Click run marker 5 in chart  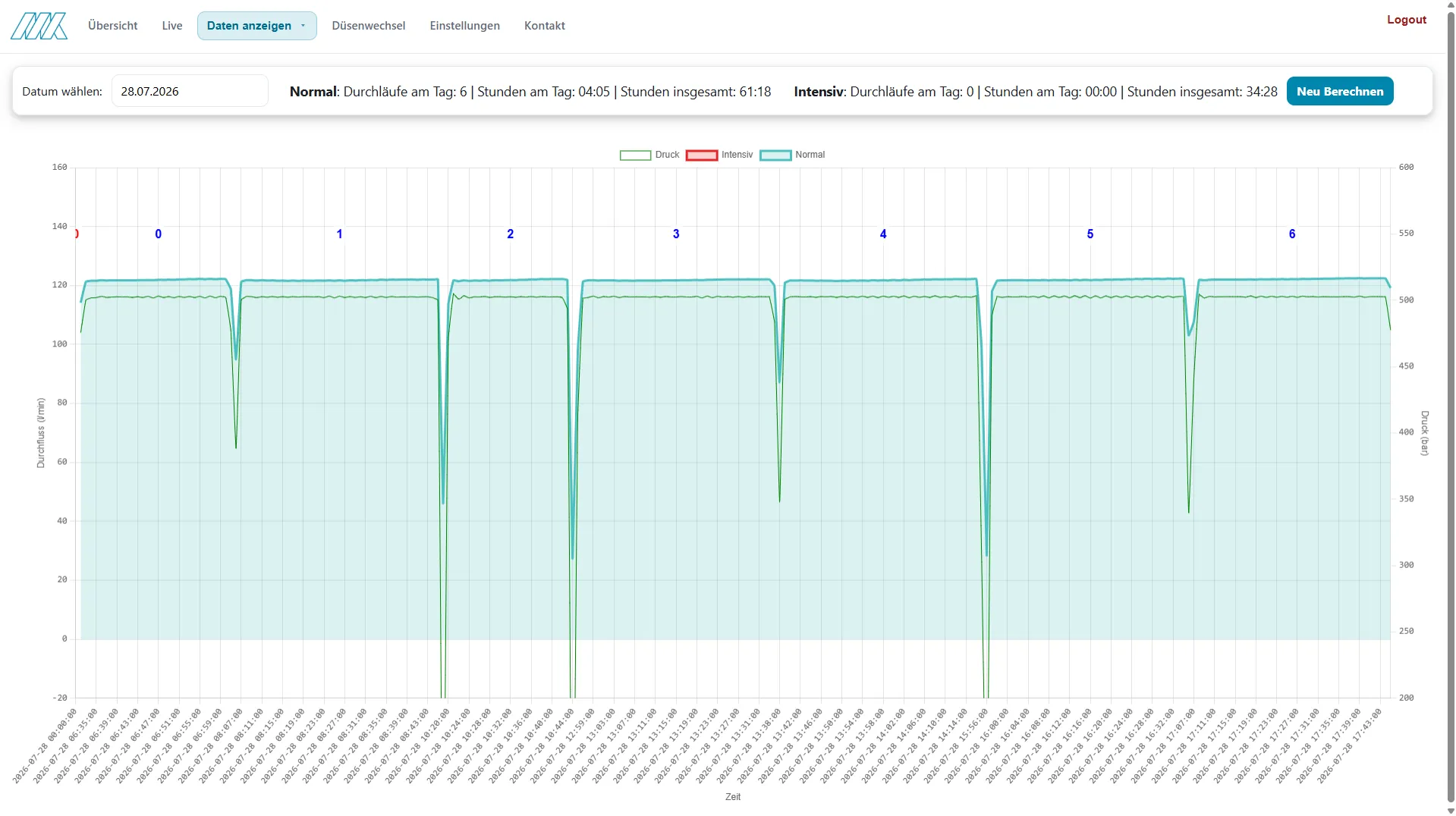click(x=1090, y=234)
